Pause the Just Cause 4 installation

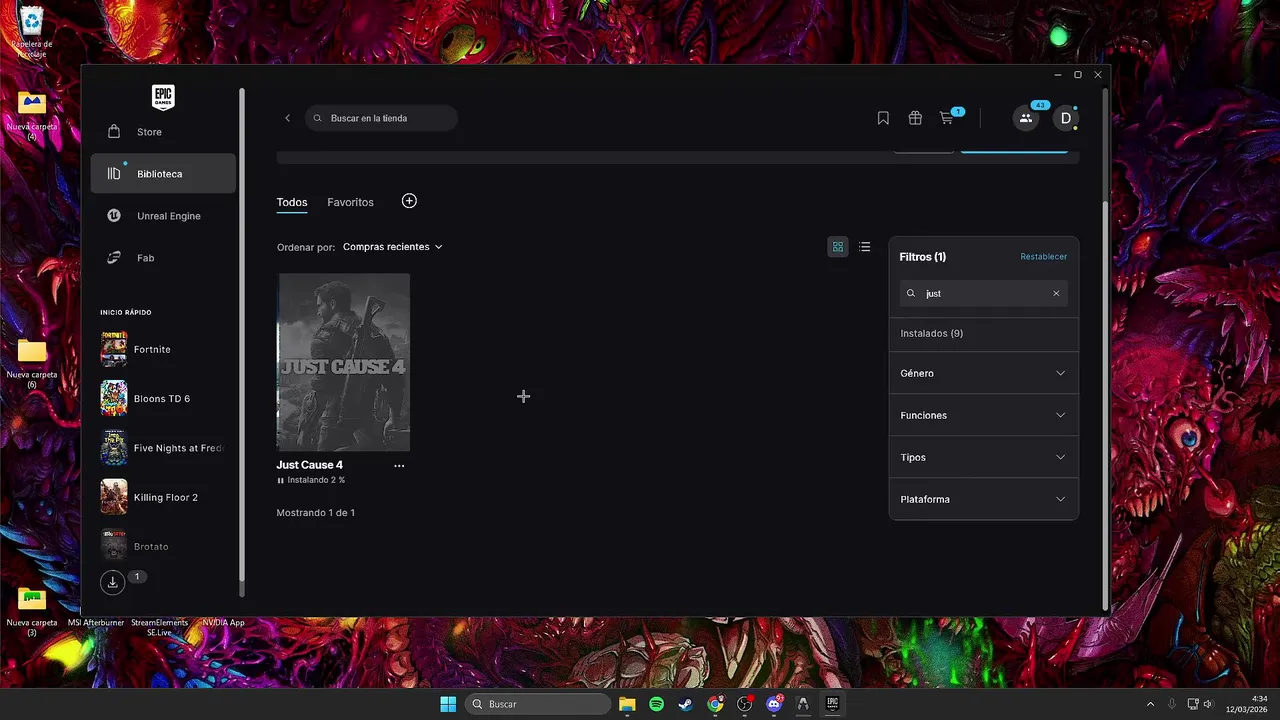280,480
